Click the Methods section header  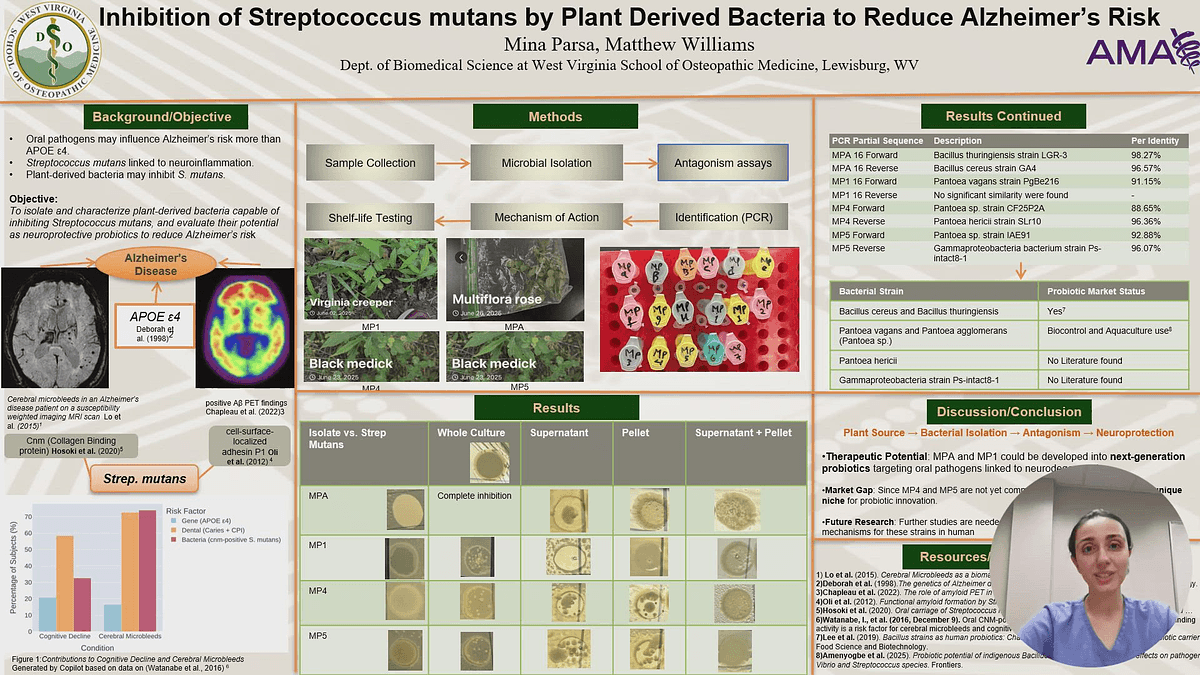click(x=555, y=117)
